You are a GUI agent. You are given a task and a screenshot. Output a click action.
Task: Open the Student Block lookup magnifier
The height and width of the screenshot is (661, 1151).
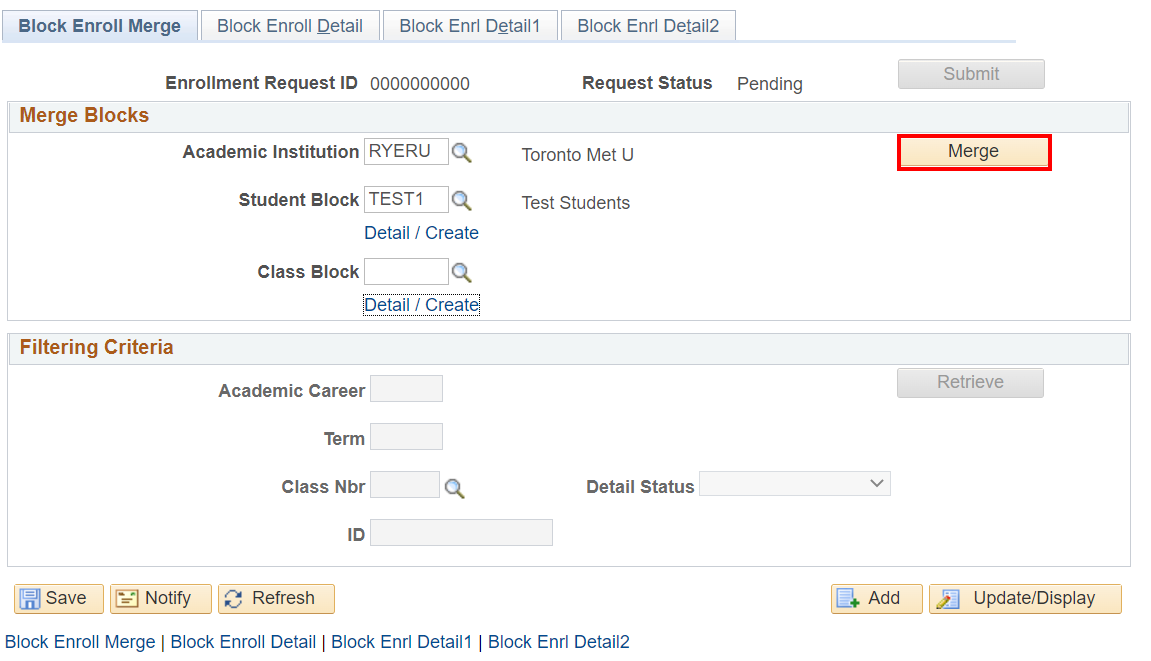(x=461, y=201)
